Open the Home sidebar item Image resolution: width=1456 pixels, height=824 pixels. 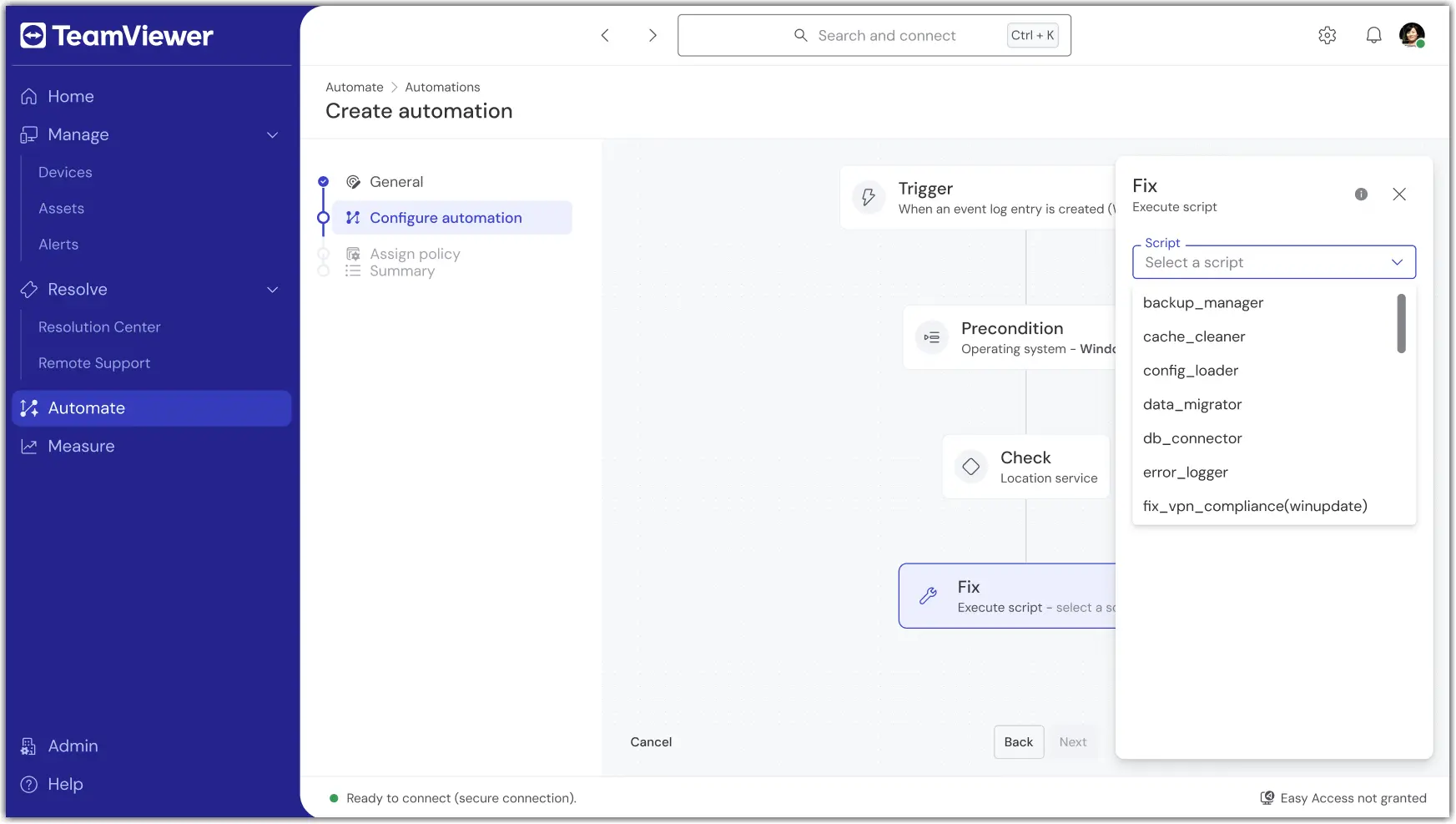(150, 97)
